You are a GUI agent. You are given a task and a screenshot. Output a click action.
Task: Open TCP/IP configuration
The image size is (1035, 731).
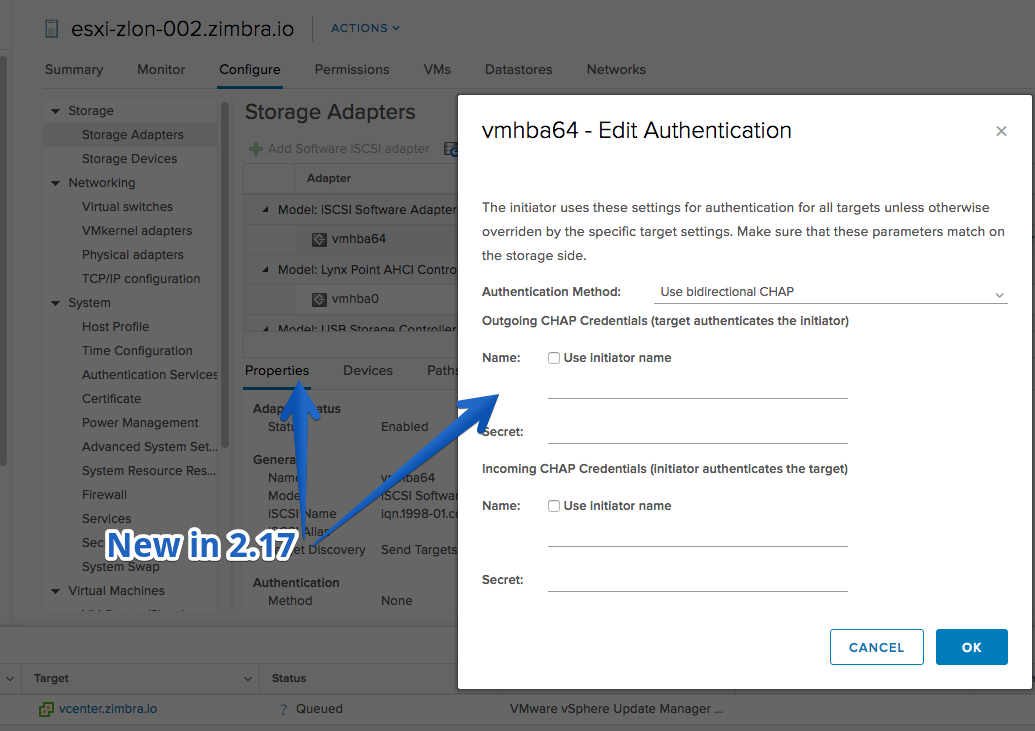click(141, 279)
